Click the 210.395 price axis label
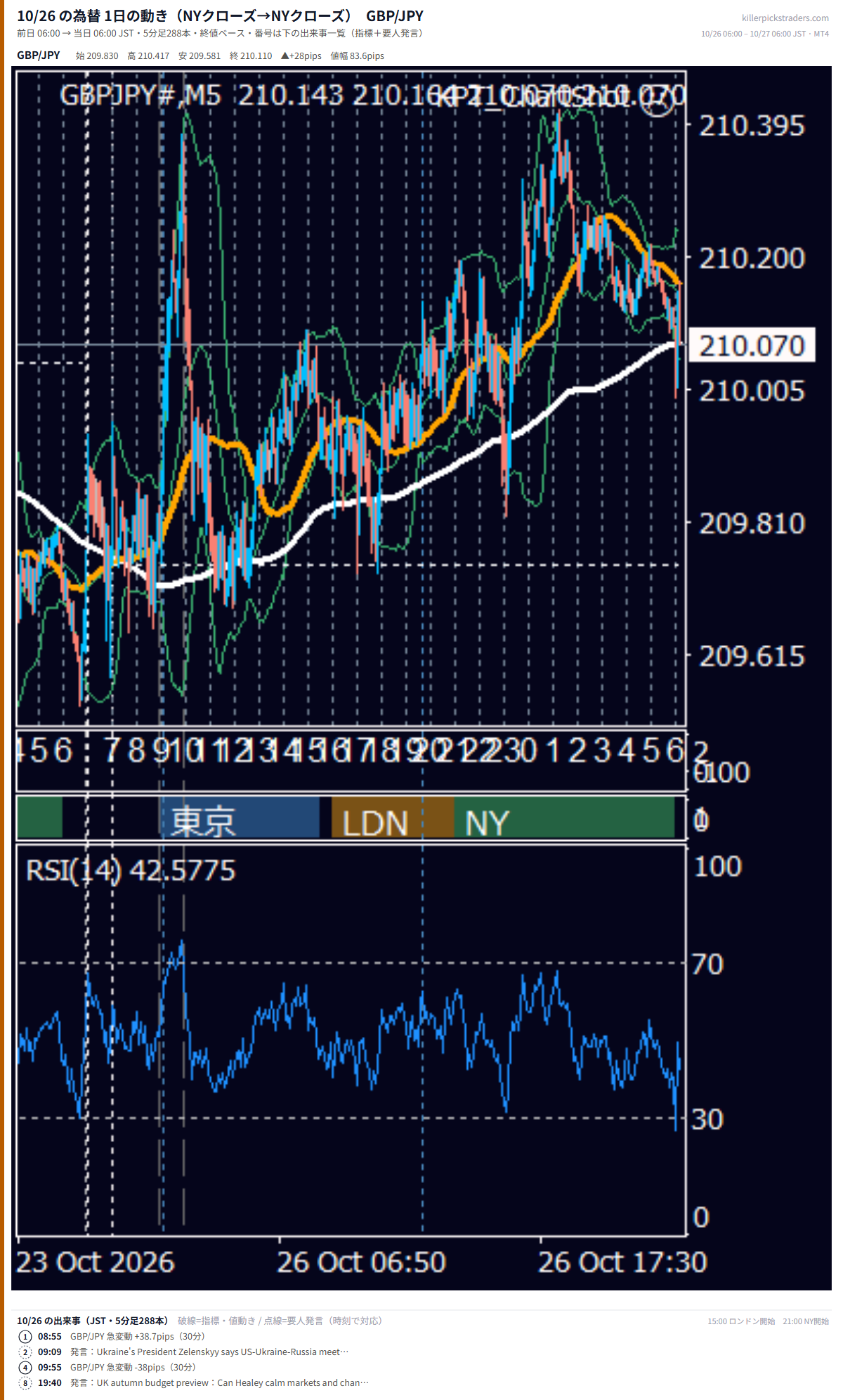843x1400 pixels. (x=752, y=126)
